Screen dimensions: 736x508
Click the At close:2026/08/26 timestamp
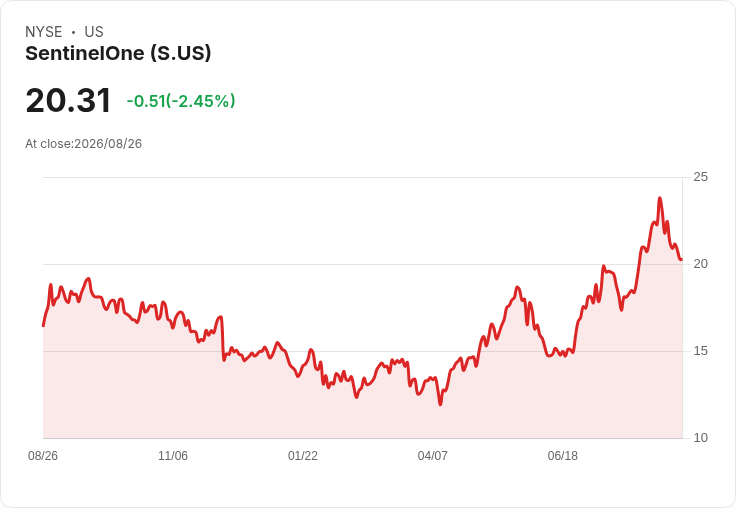(84, 144)
